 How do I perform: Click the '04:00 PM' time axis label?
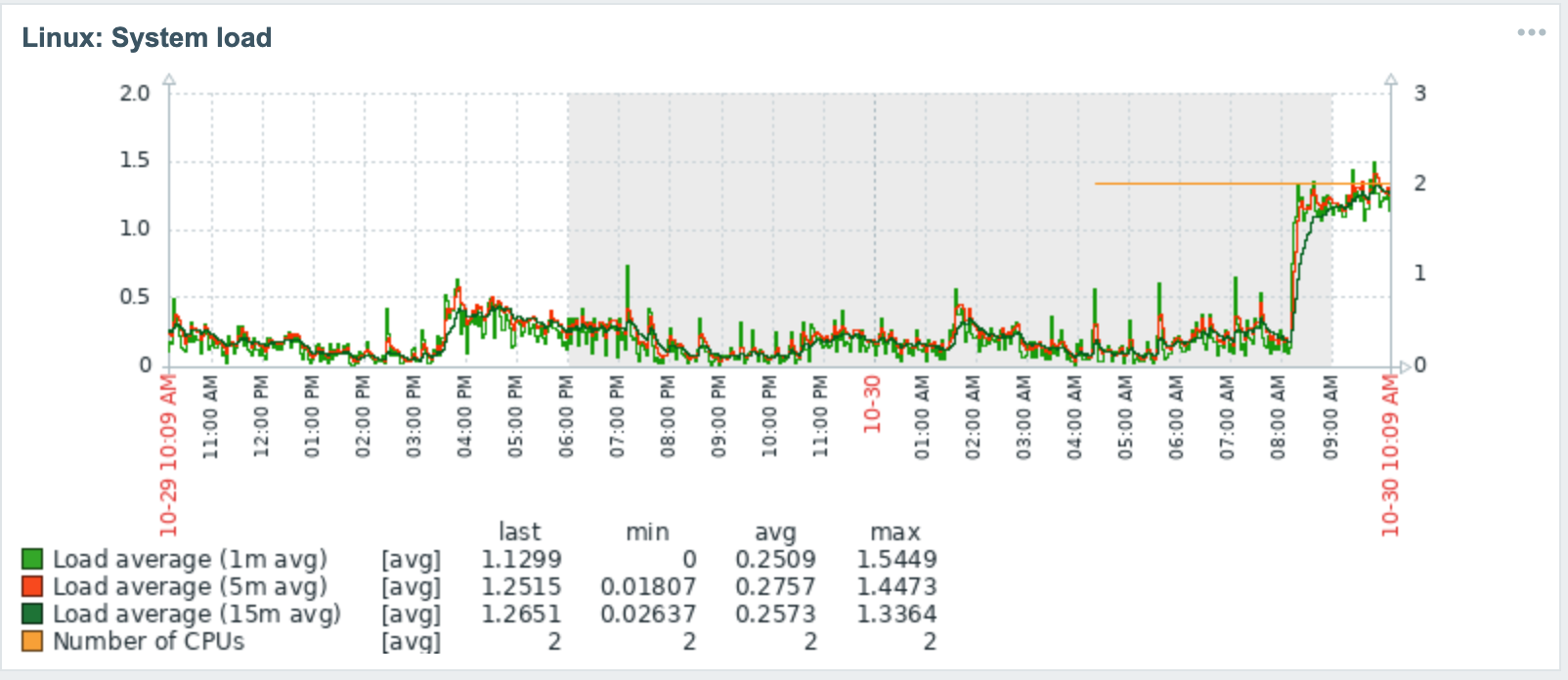pos(464,418)
